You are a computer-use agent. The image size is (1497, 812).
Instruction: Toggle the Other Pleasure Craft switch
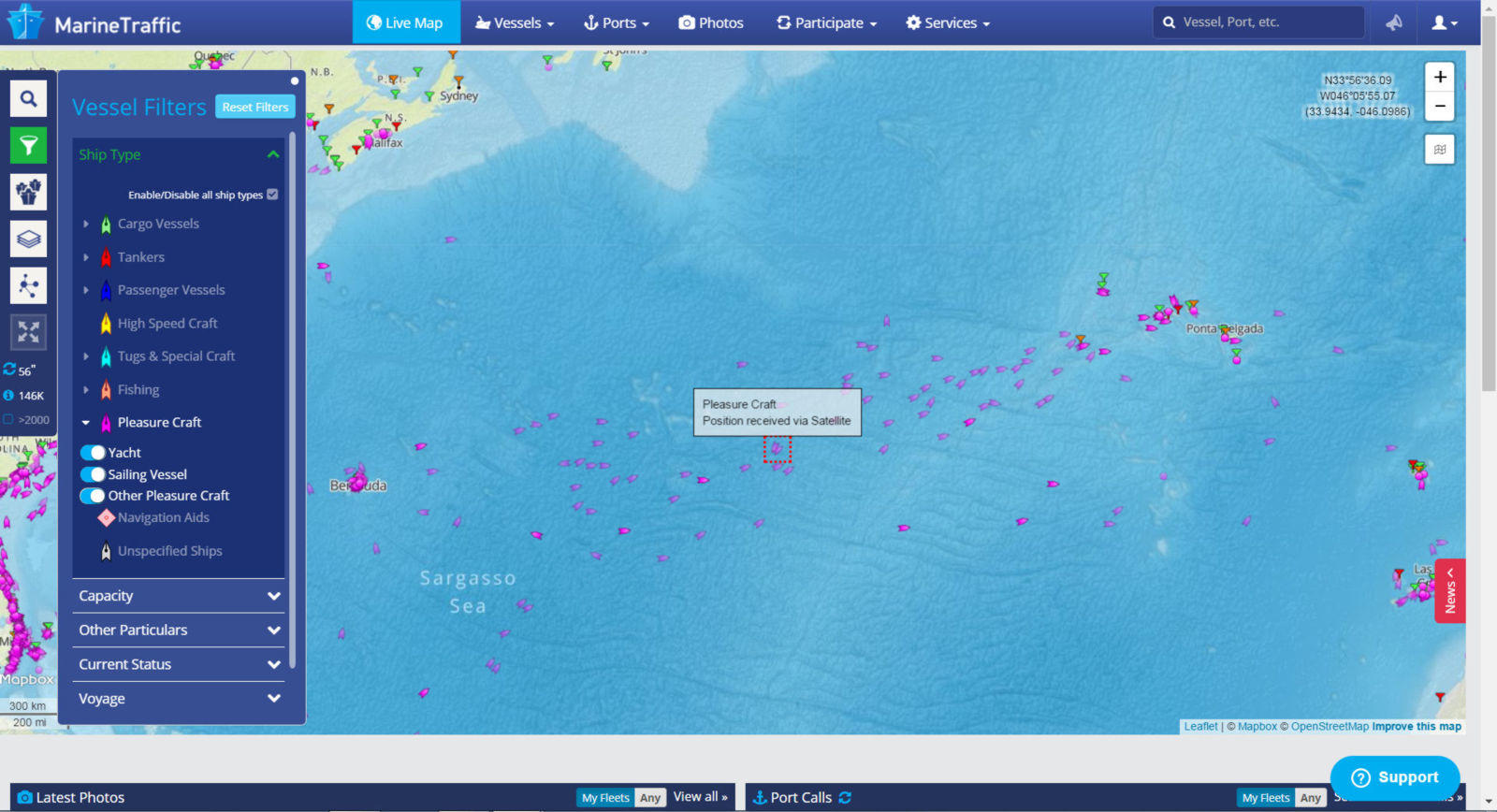[93, 496]
